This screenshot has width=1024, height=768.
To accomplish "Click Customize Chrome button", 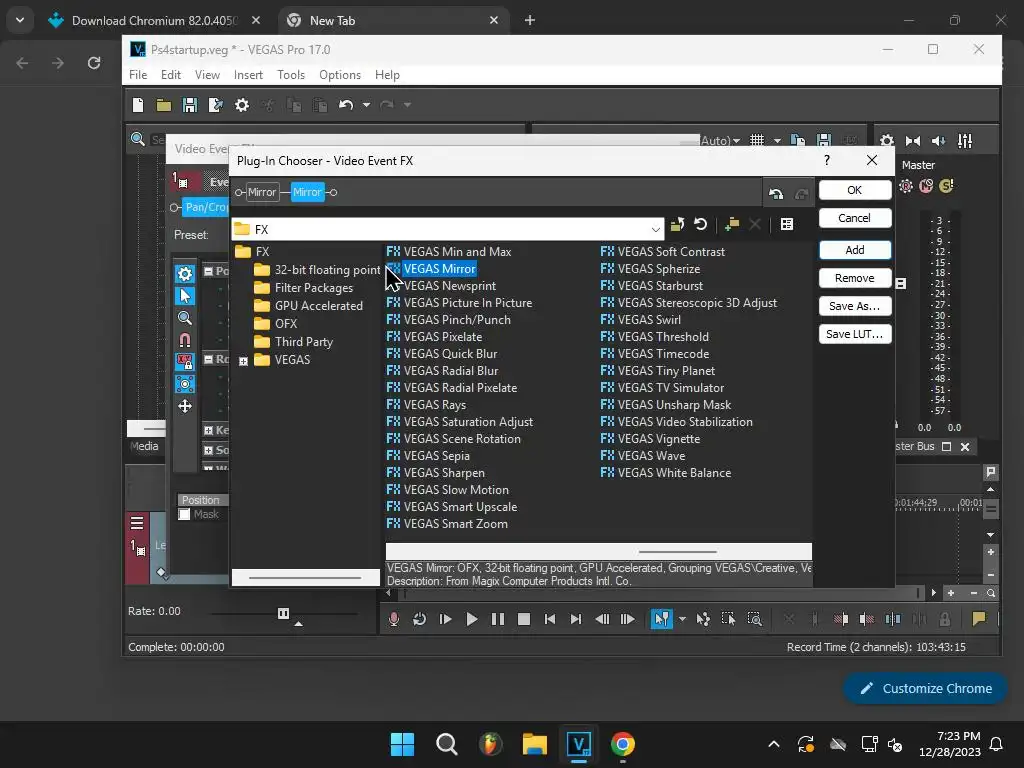I will pyautogui.click(x=925, y=688).
